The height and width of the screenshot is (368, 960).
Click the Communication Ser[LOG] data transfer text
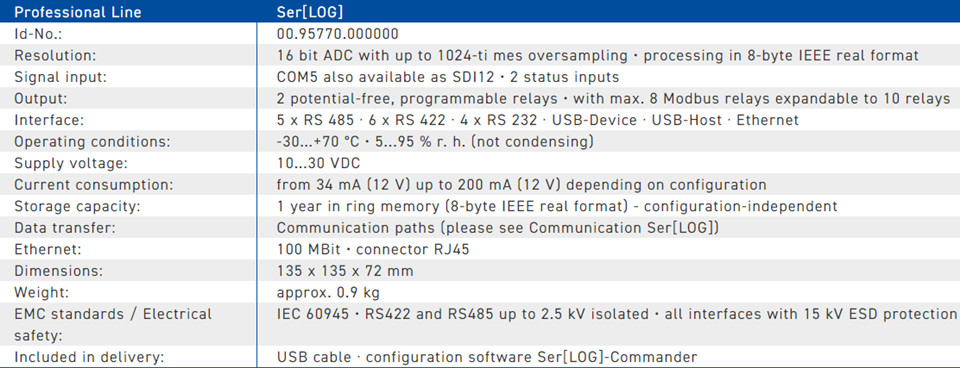click(x=498, y=228)
